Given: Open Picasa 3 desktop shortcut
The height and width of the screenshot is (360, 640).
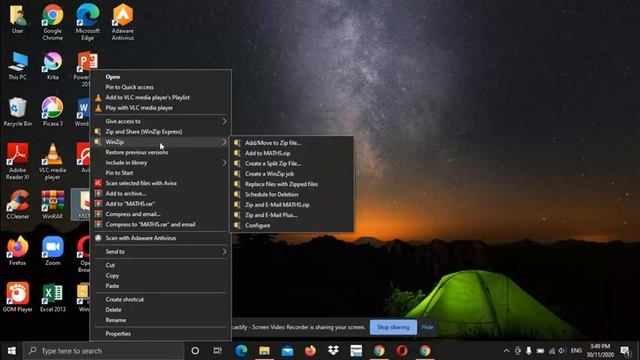Looking at the screenshot, I should click(x=53, y=112).
